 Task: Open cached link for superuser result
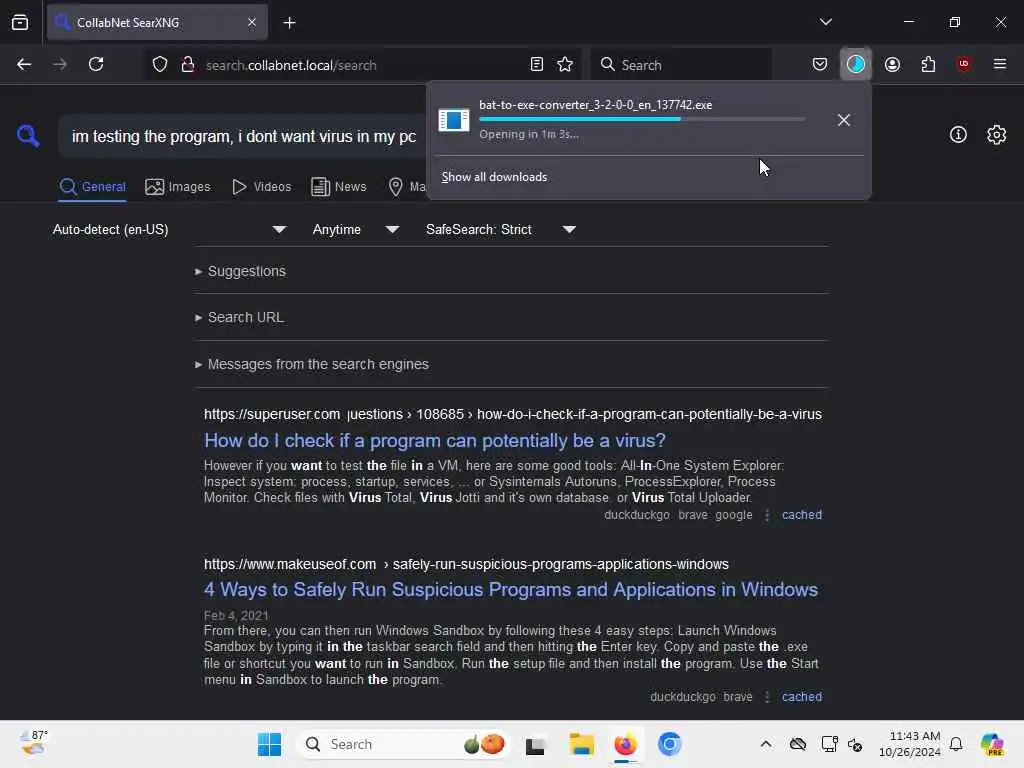(x=802, y=515)
